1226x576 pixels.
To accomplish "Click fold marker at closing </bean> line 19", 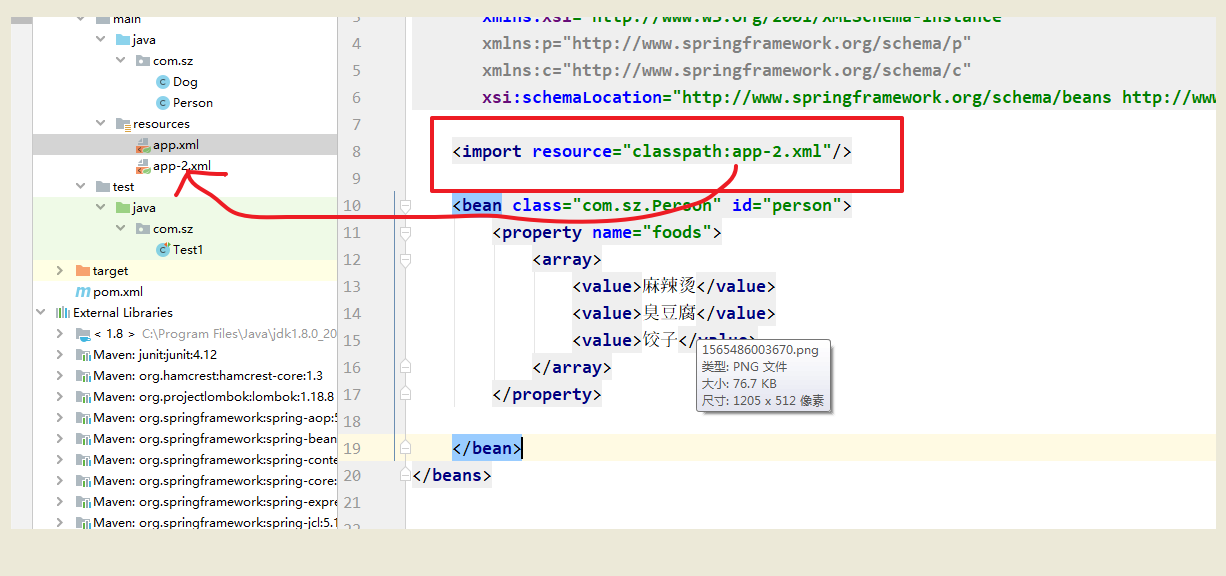I will click(x=405, y=448).
